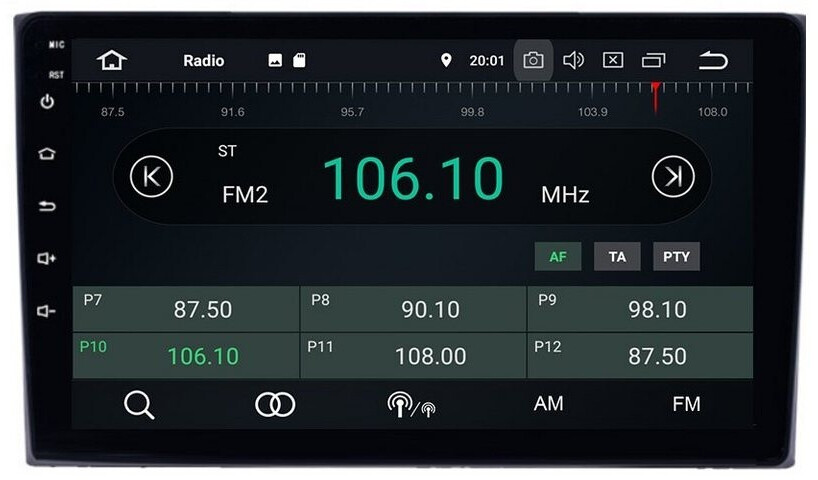818x480 pixels.
Task: Seek to previous station
Action: point(151,176)
